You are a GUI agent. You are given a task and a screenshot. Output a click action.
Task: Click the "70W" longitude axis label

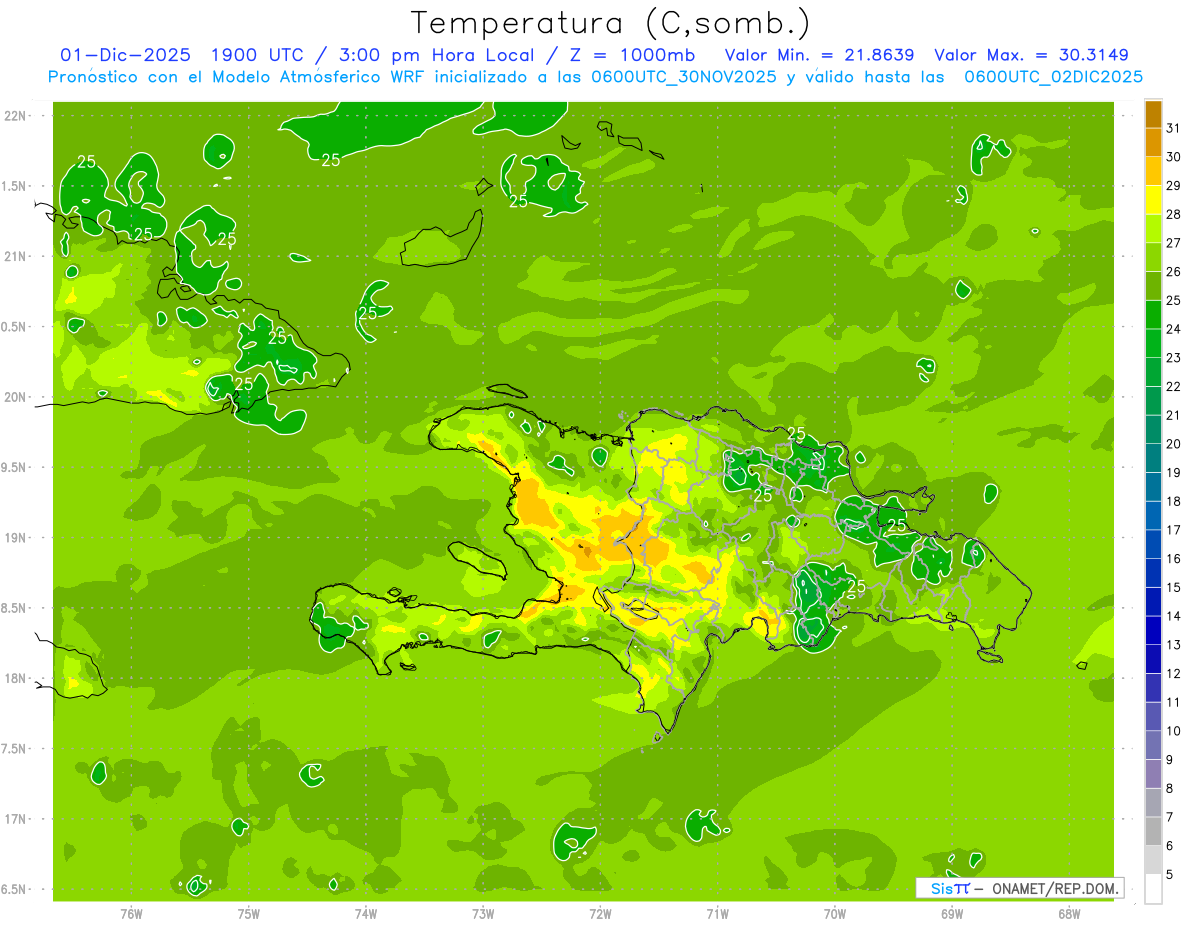pos(835,914)
